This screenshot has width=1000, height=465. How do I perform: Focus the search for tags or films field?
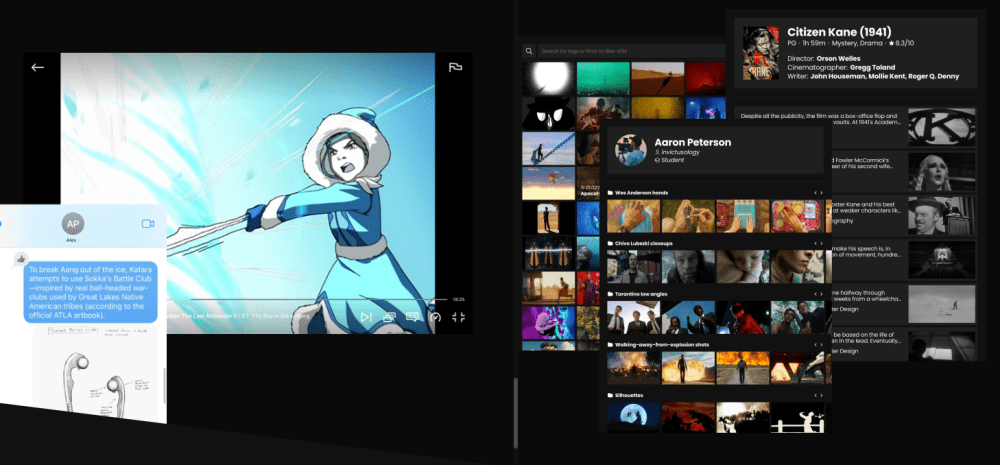point(631,51)
